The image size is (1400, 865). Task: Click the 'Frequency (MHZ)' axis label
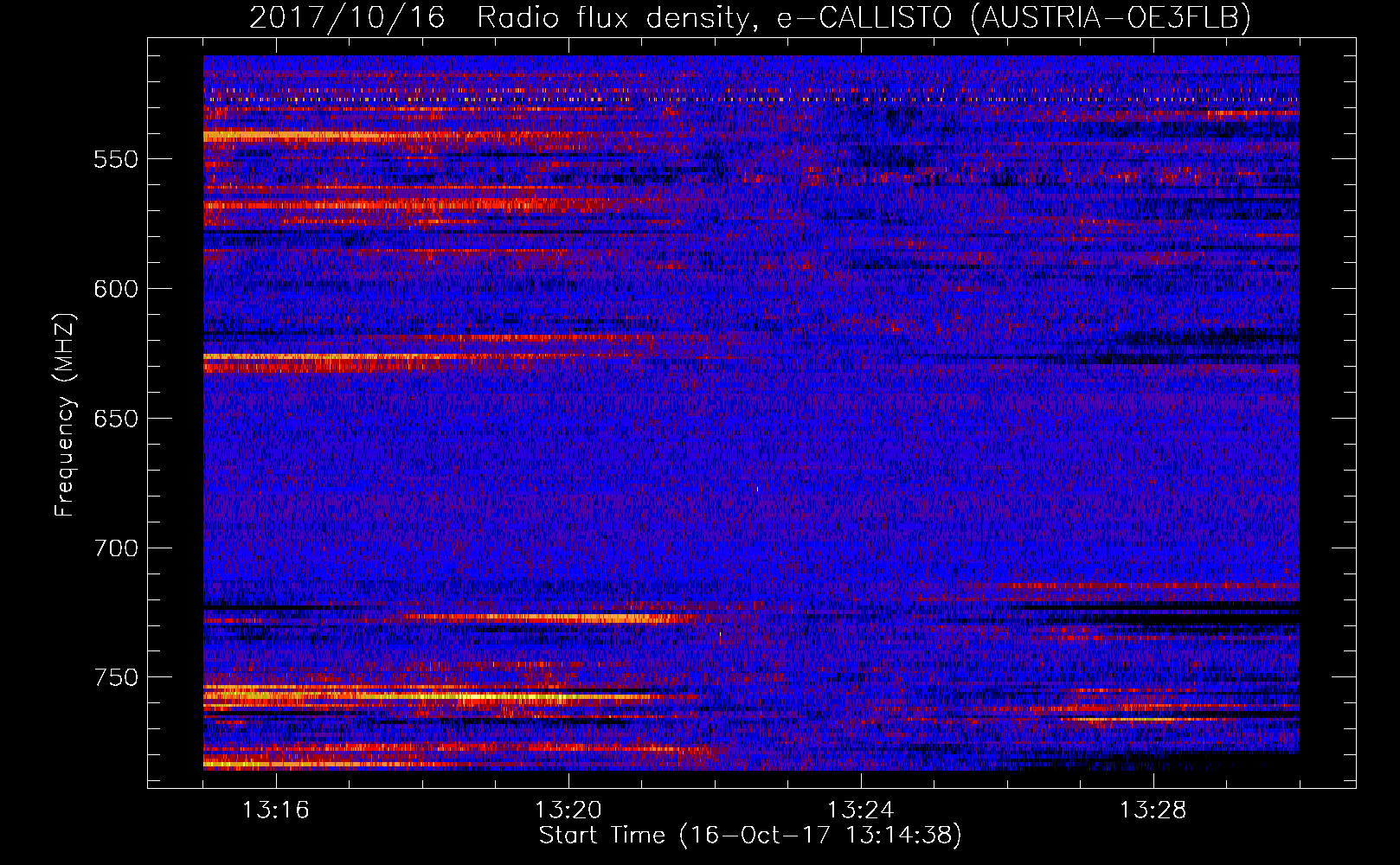[x=65, y=415]
